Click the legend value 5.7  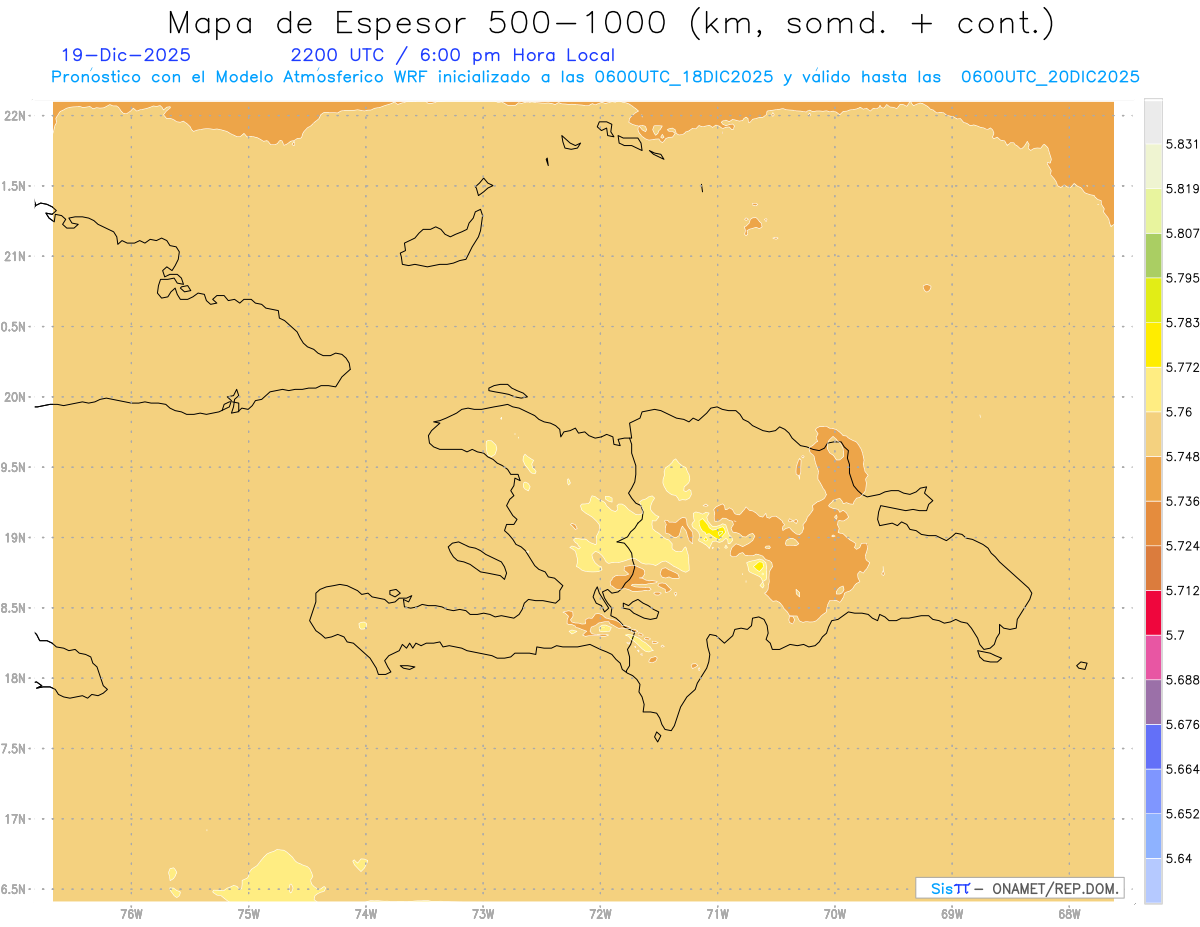(x=1175, y=635)
